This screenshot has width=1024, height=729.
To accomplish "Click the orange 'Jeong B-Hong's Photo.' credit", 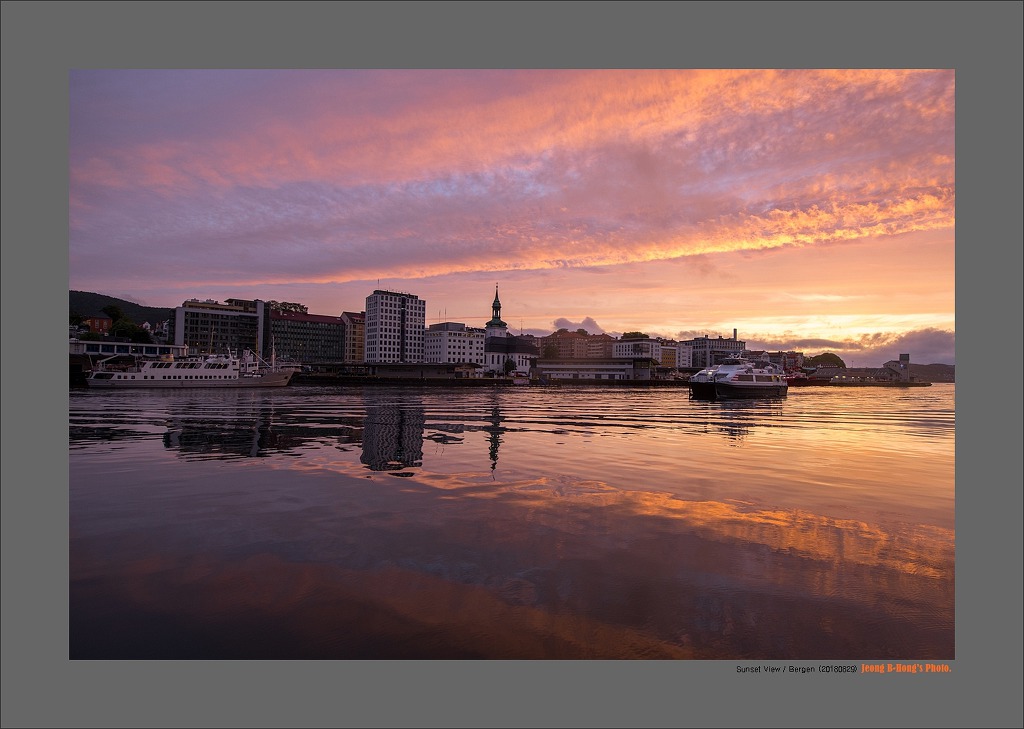I will [906, 668].
